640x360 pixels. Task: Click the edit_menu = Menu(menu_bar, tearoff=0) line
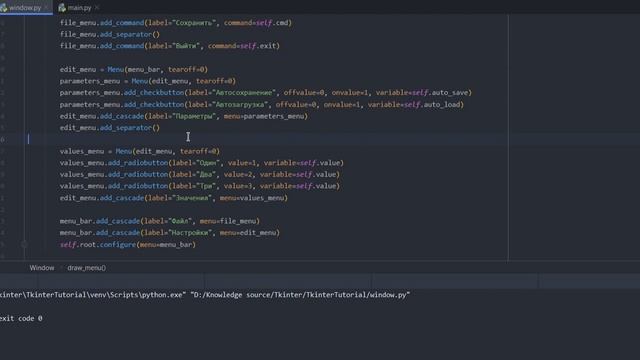tap(133, 69)
